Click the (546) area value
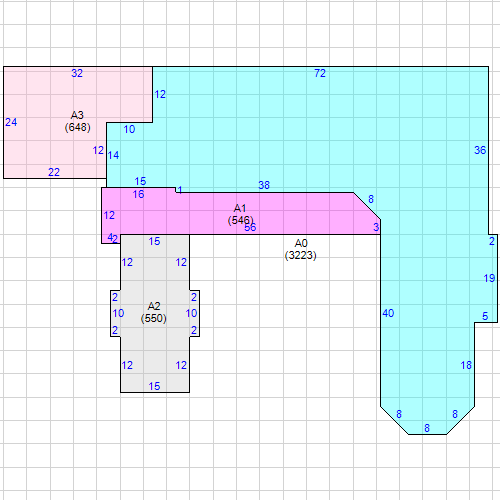This screenshot has width=500, height=500. (x=241, y=220)
